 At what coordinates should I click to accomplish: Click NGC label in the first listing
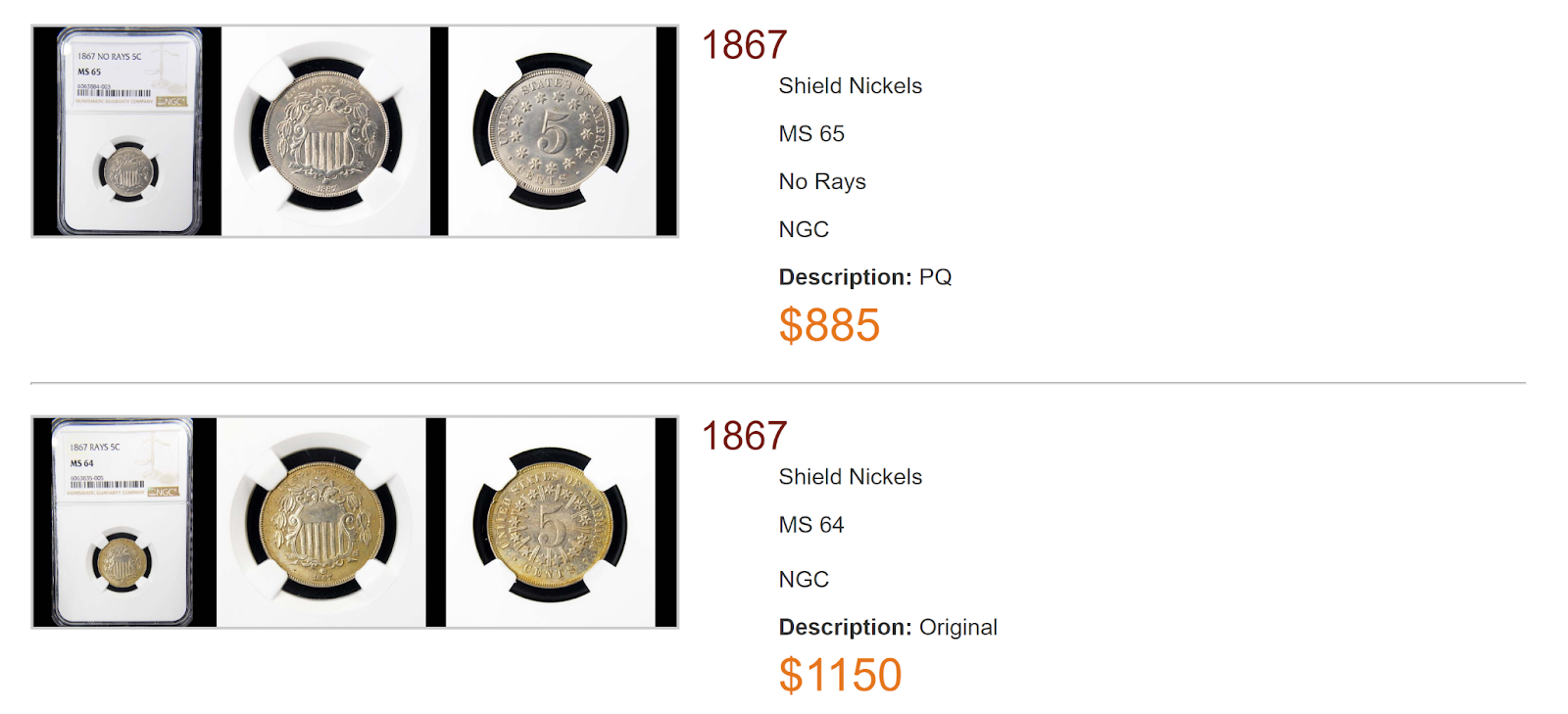[x=804, y=229]
